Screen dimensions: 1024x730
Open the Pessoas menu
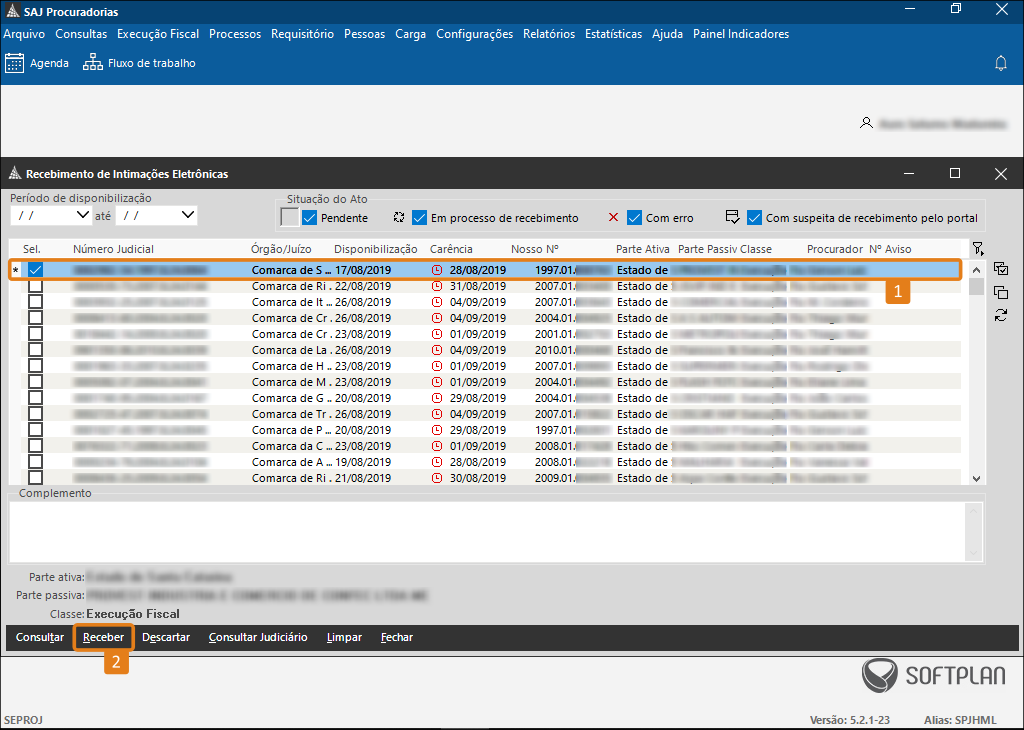(x=364, y=34)
